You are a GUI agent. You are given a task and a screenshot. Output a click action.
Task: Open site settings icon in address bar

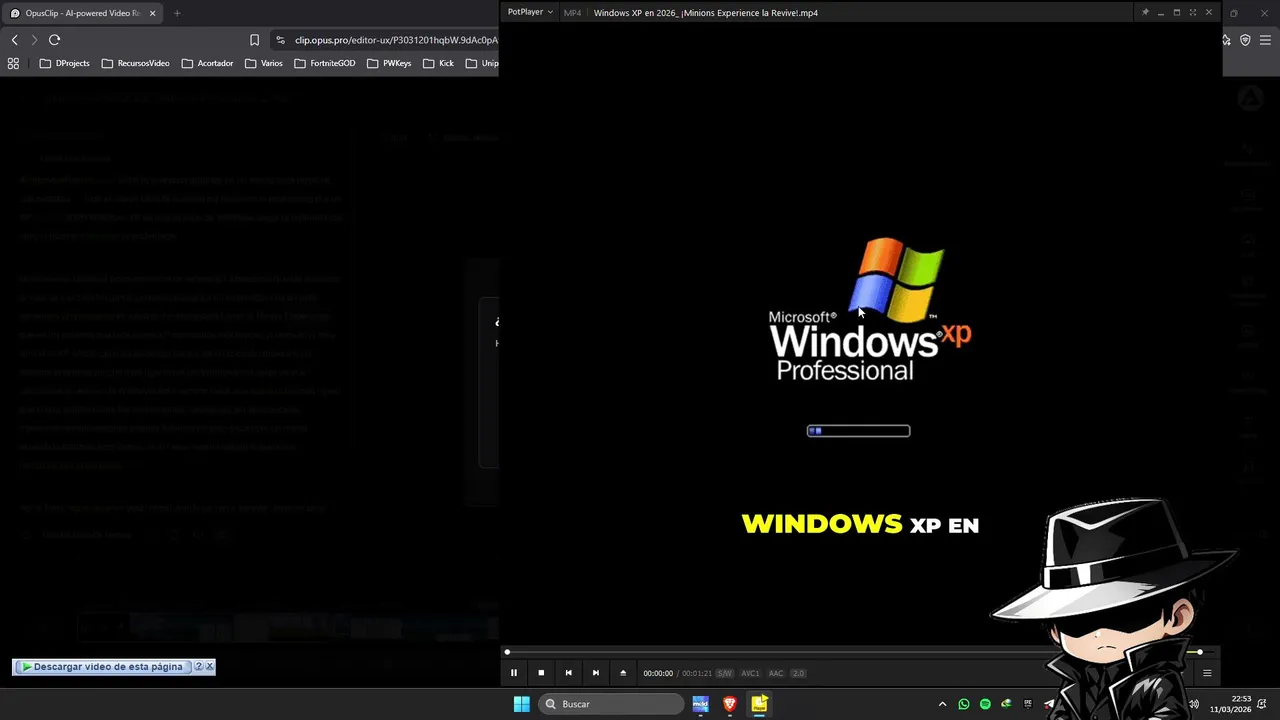(280, 40)
